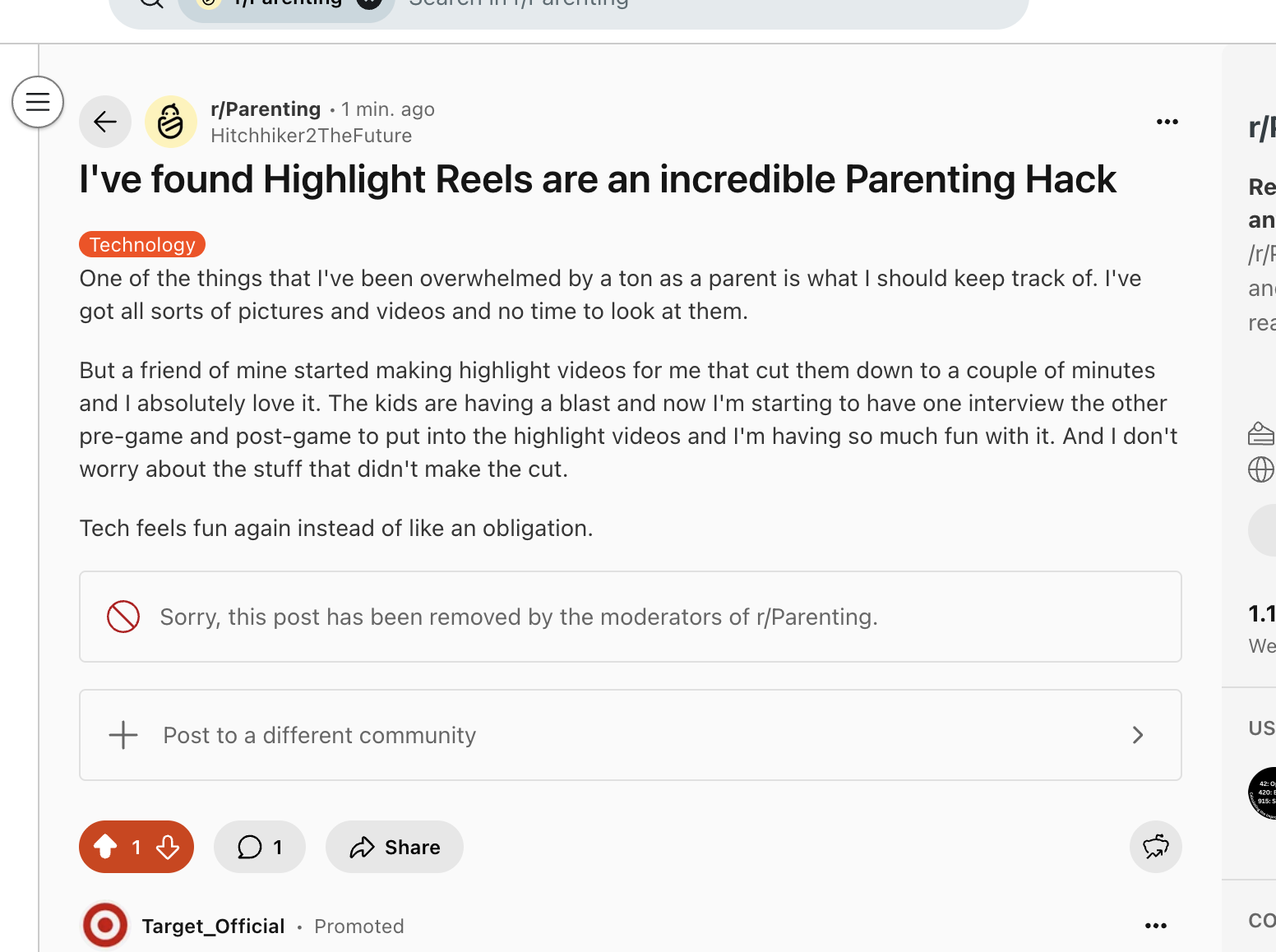
Task: Select the Technology flair tag
Action: 142,245
